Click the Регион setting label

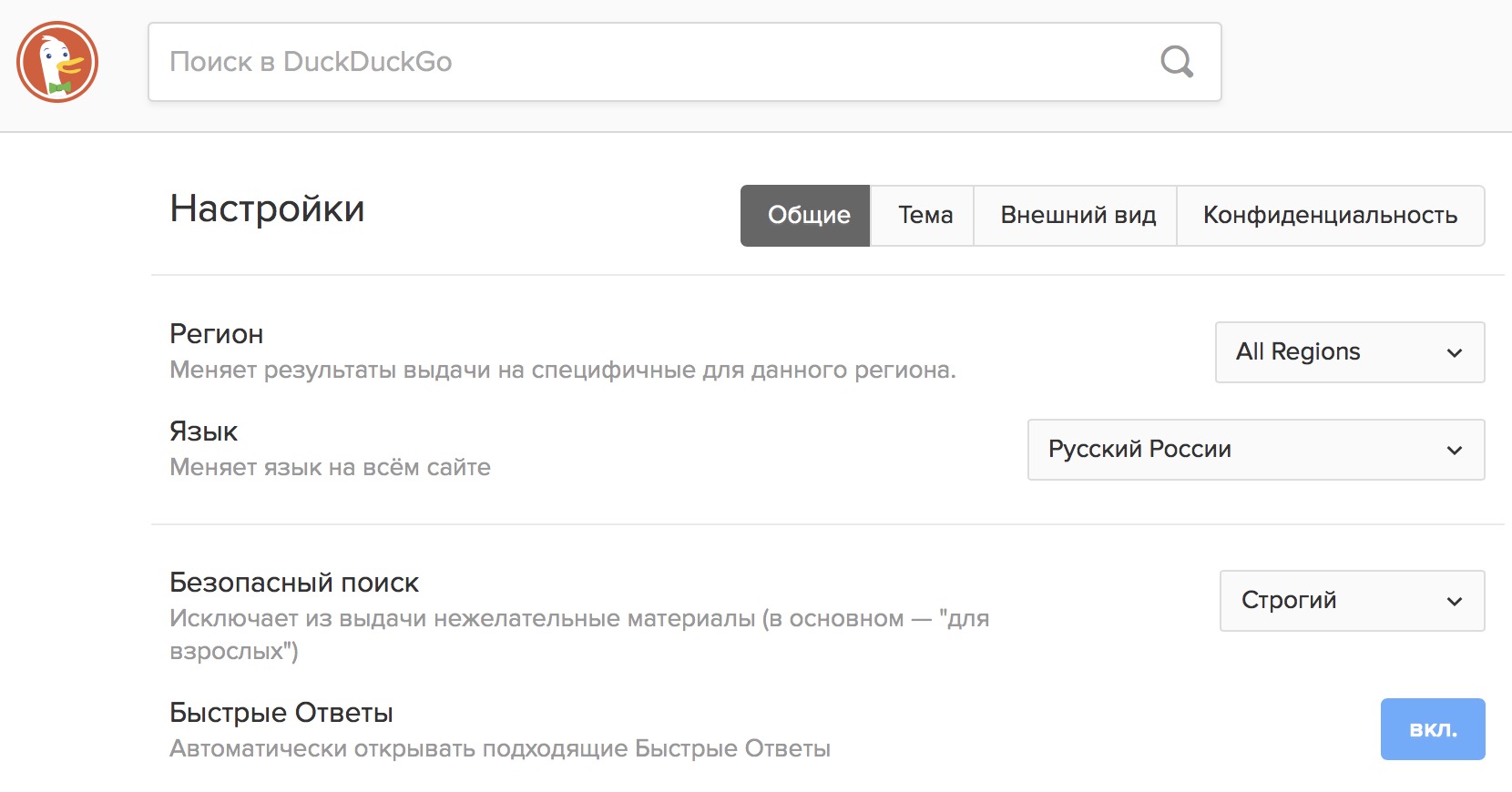click(217, 334)
